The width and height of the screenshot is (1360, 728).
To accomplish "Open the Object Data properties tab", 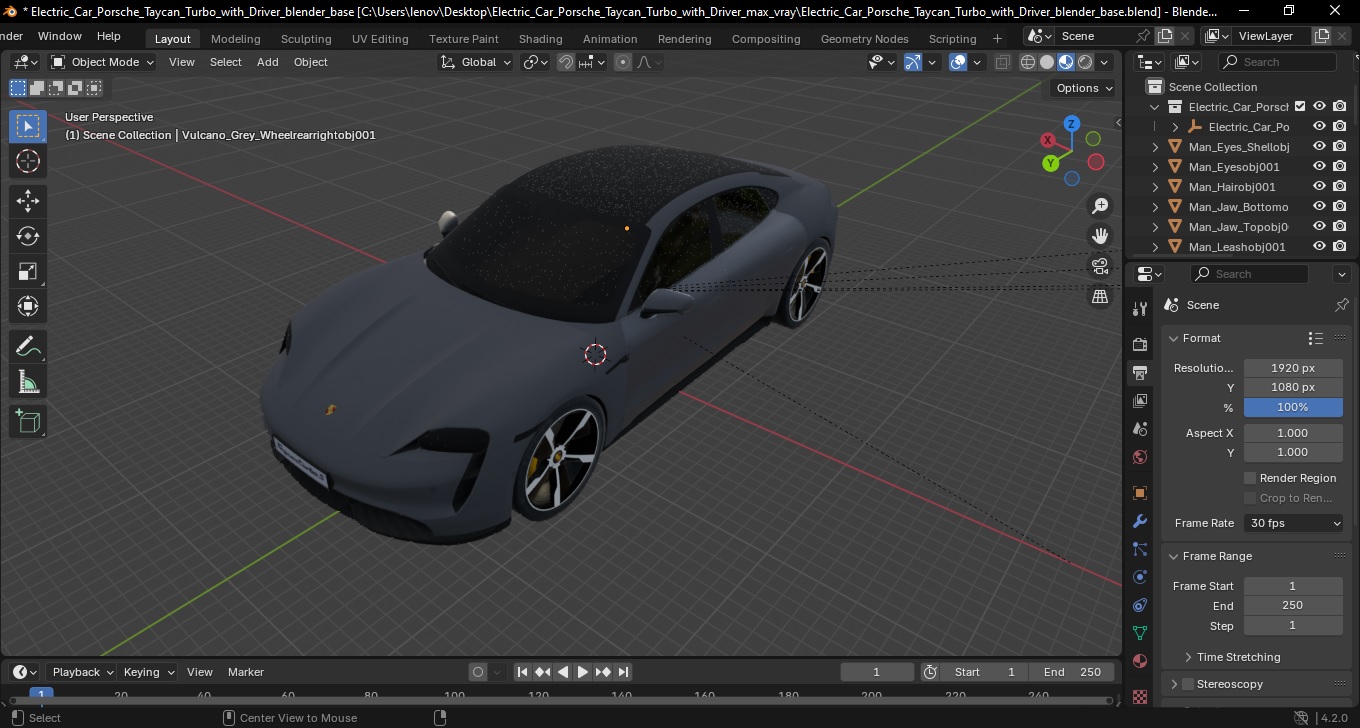I will [x=1139, y=633].
